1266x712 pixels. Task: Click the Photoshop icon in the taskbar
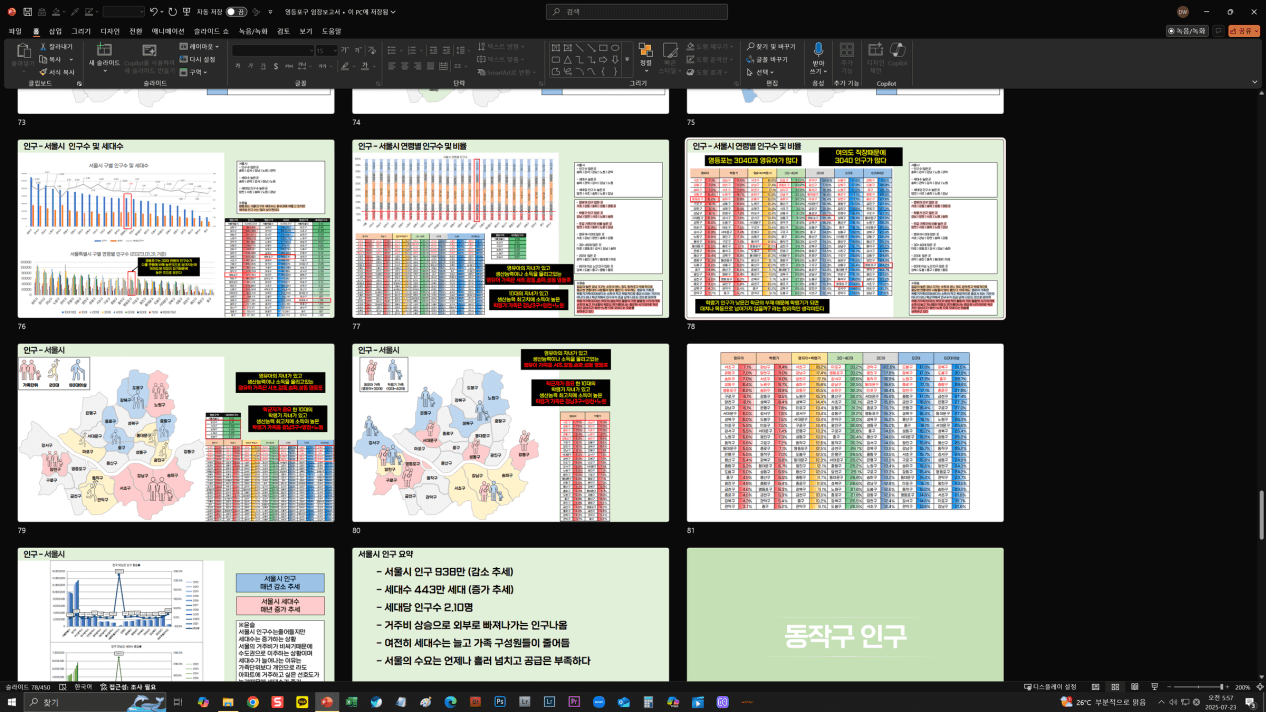[500, 702]
